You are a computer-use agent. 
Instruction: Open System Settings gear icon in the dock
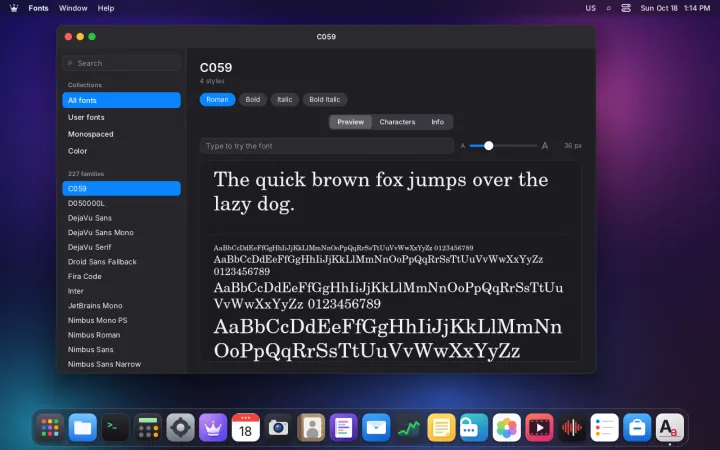(180, 428)
